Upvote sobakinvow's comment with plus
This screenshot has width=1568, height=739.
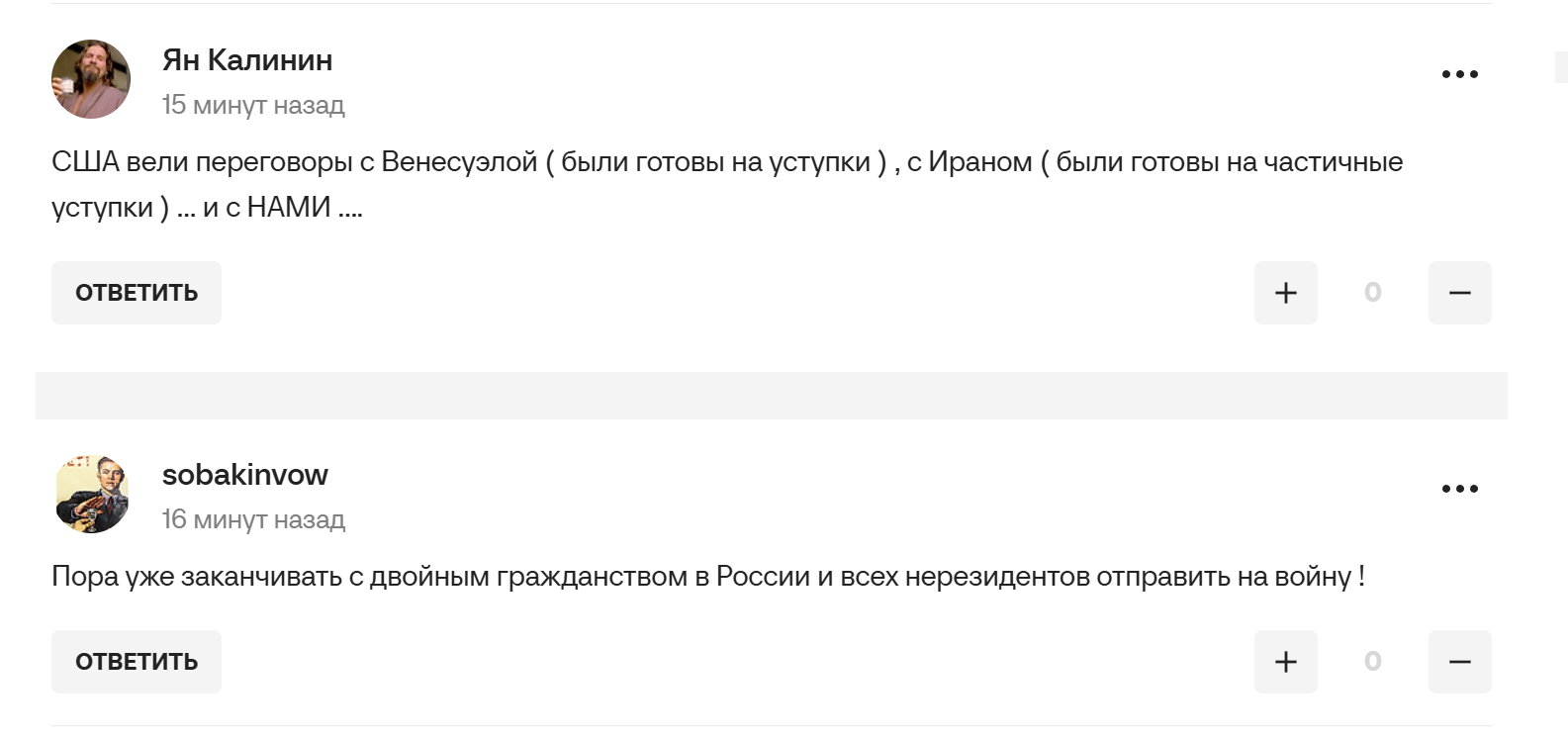tap(1285, 662)
